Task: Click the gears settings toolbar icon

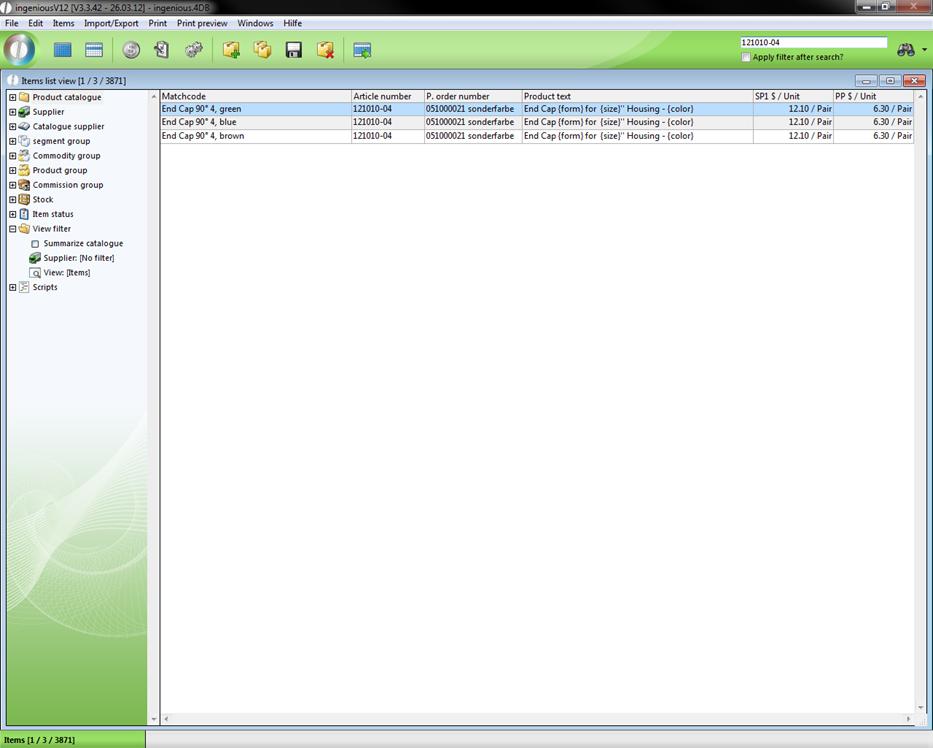Action: pos(194,50)
